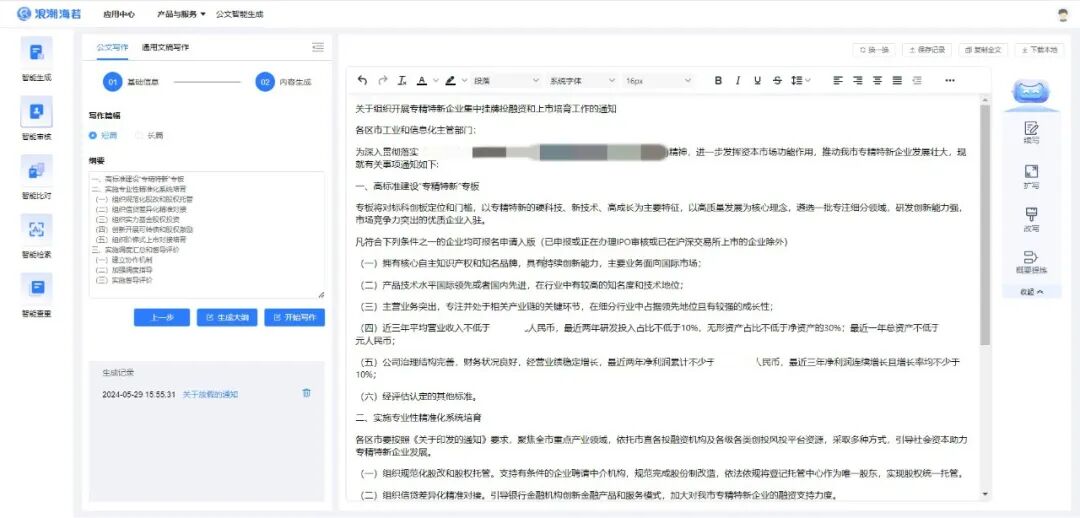Toggle underline formatting

(758, 81)
